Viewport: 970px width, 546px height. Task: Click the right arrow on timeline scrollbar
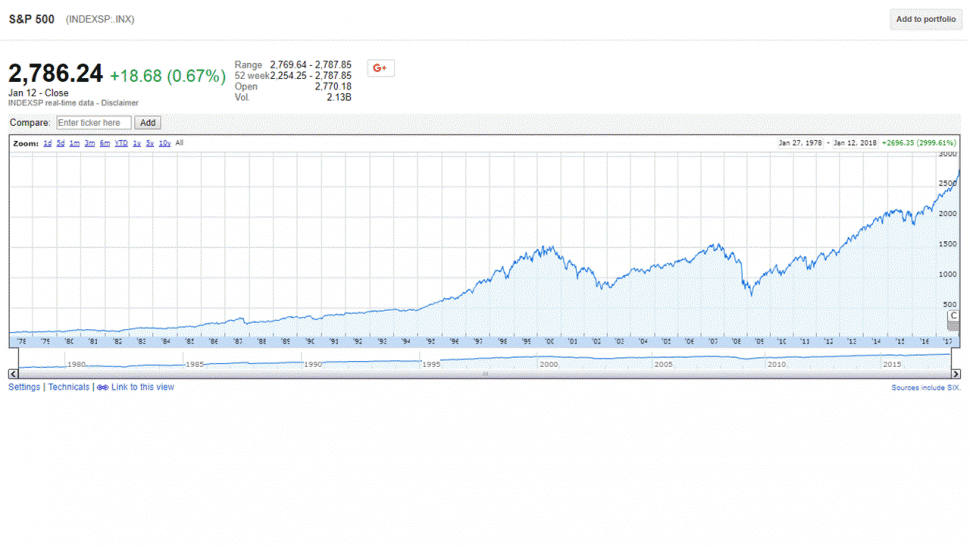(956, 373)
